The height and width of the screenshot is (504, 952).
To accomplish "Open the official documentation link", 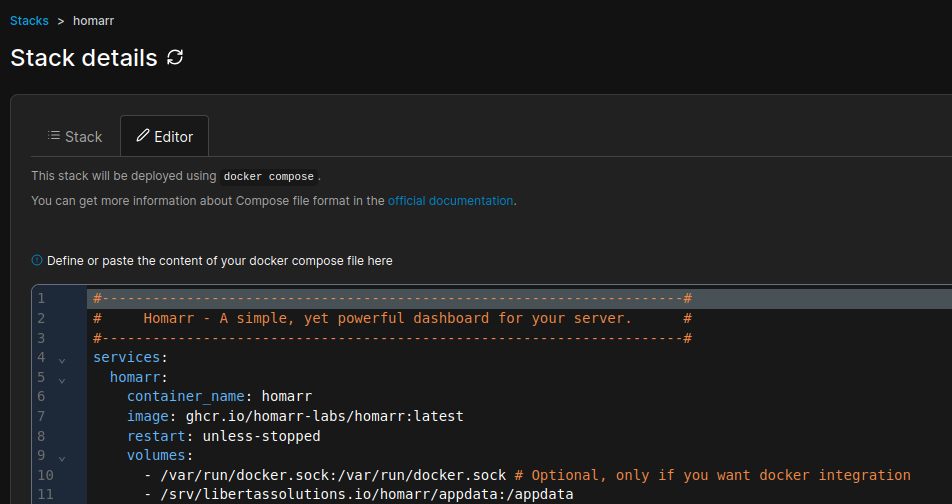I will pyautogui.click(x=450, y=200).
